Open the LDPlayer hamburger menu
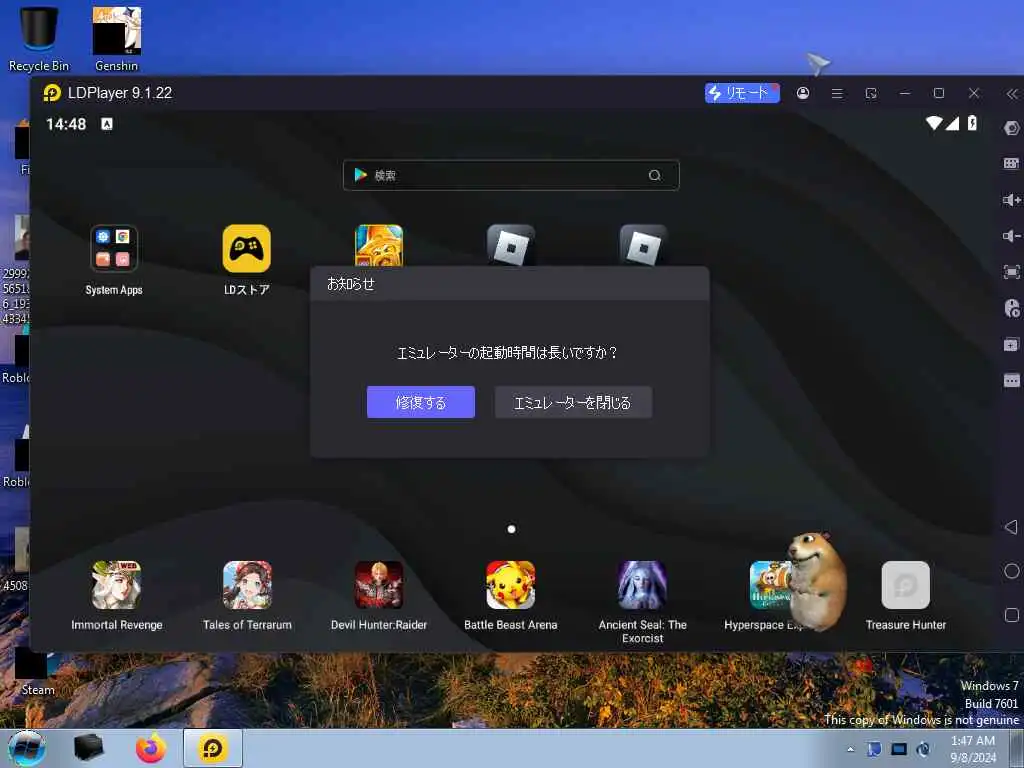The height and width of the screenshot is (768, 1024). tap(837, 93)
